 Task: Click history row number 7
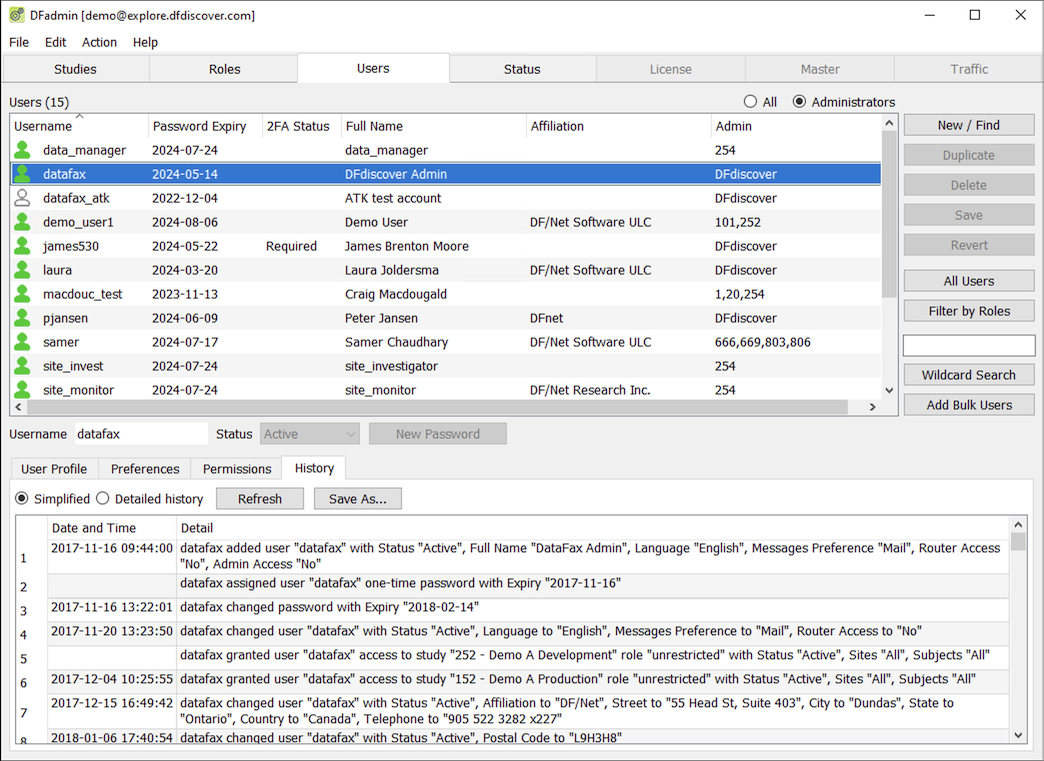(24, 712)
